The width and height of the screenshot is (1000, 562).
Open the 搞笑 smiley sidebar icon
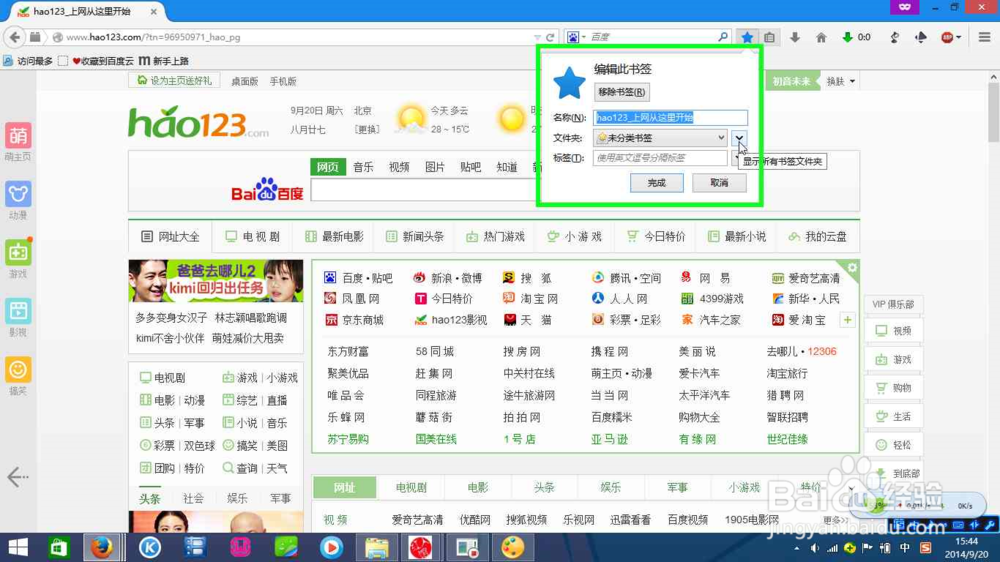18,370
